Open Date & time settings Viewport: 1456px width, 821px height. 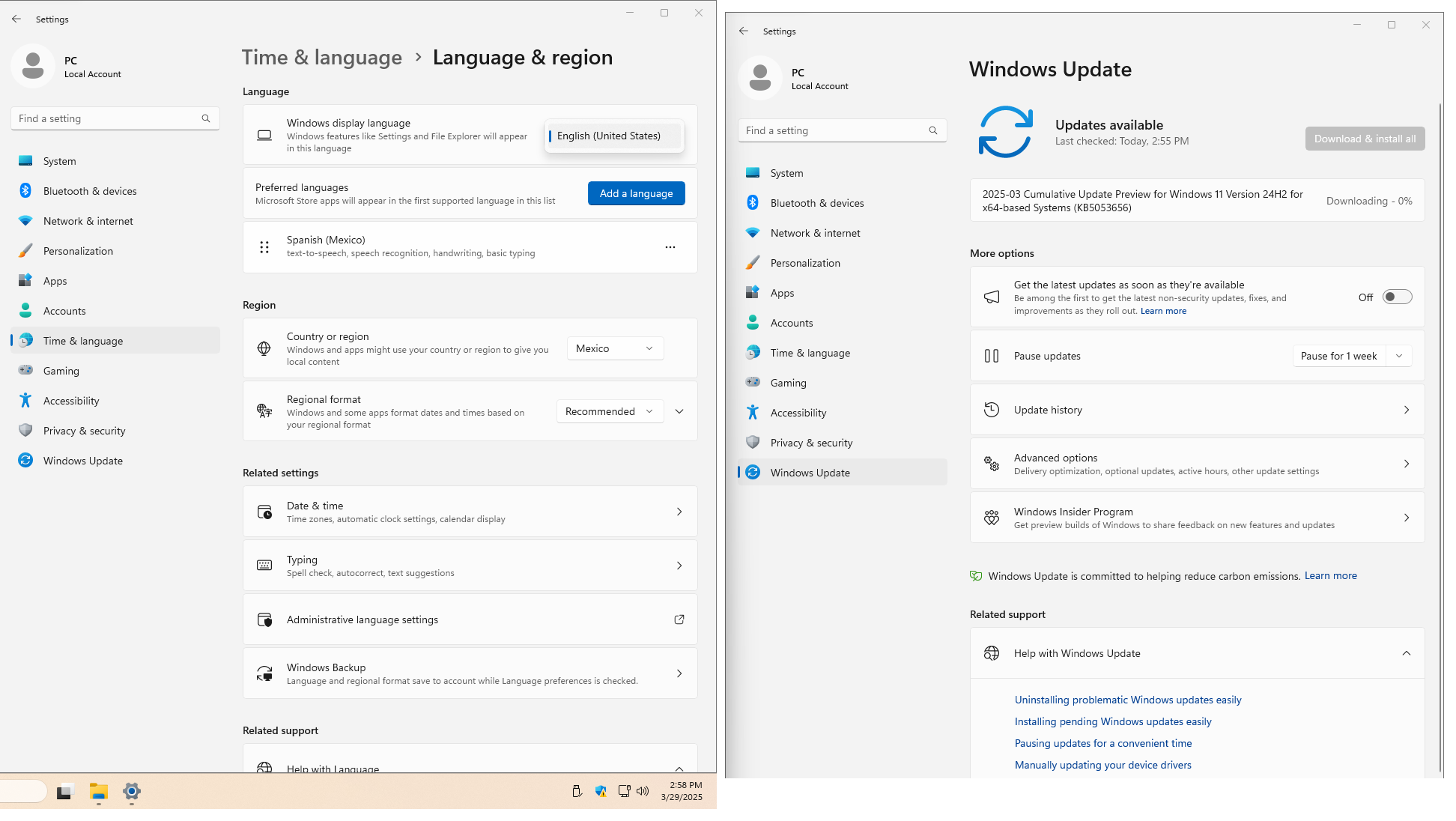click(470, 512)
